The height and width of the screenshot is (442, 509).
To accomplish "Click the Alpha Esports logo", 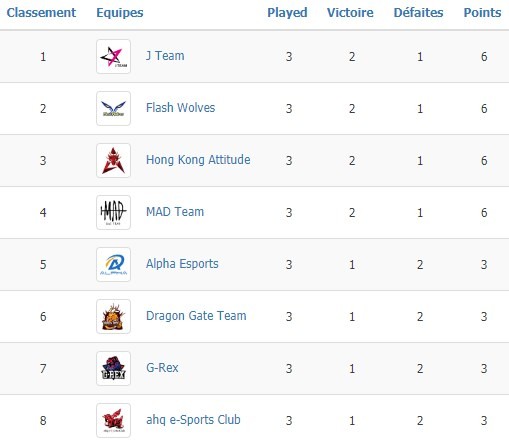I will [113, 264].
